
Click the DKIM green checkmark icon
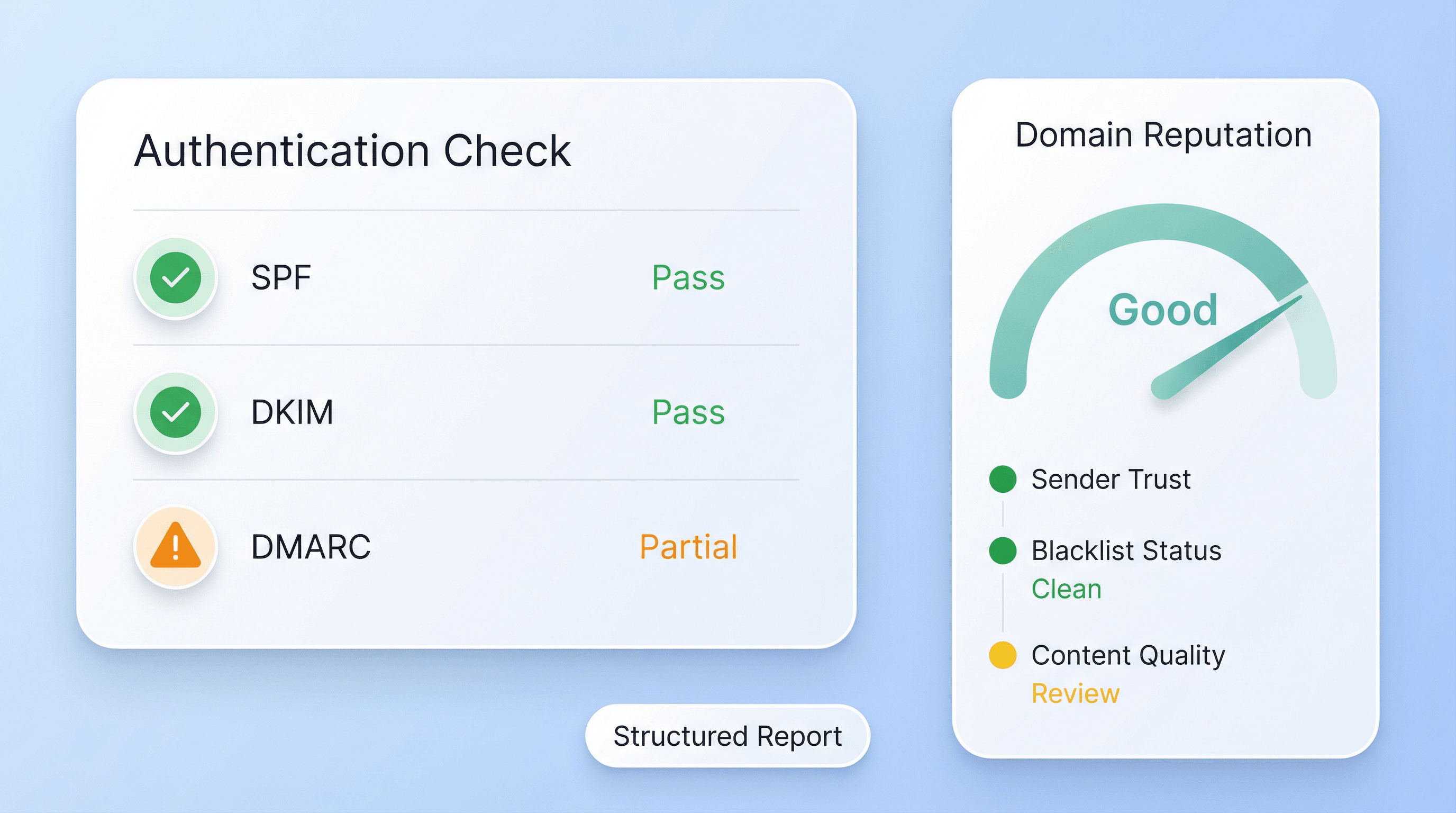(x=176, y=412)
